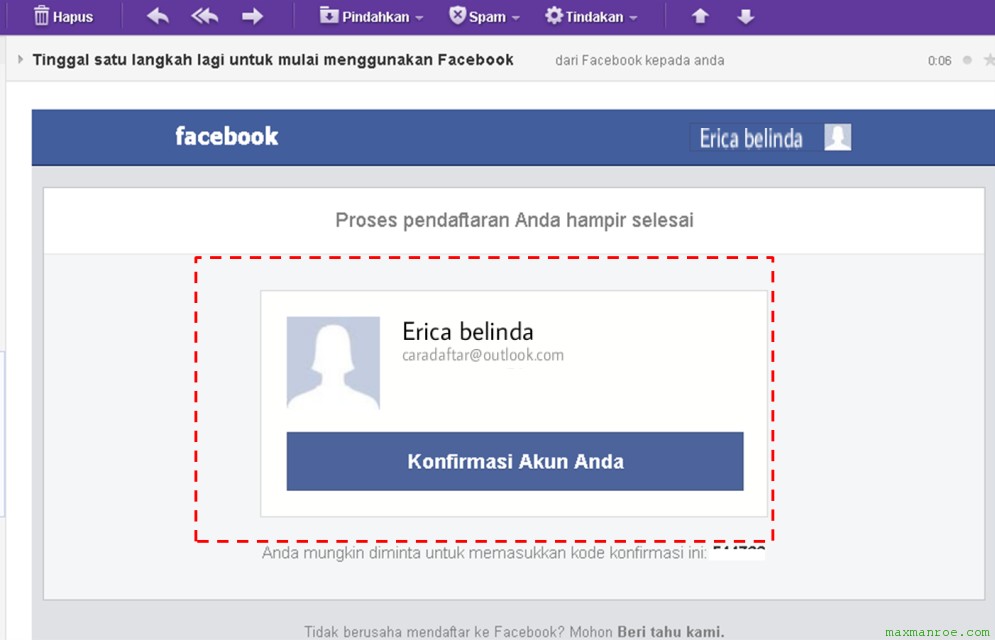
Task: Click the Hapus trash icon
Action: coord(41,16)
